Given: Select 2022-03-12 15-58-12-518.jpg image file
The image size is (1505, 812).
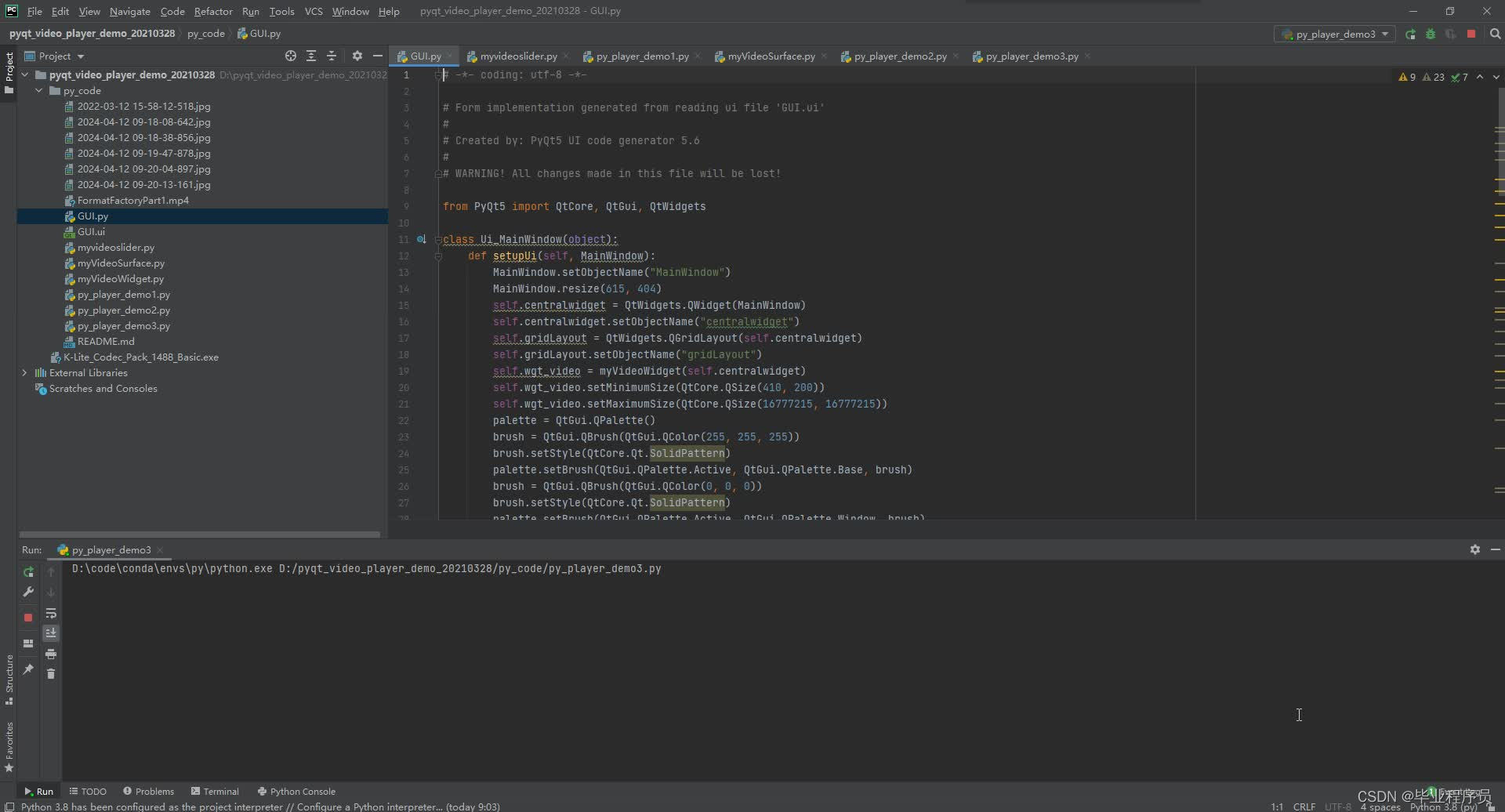Looking at the screenshot, I should point(143,106).
